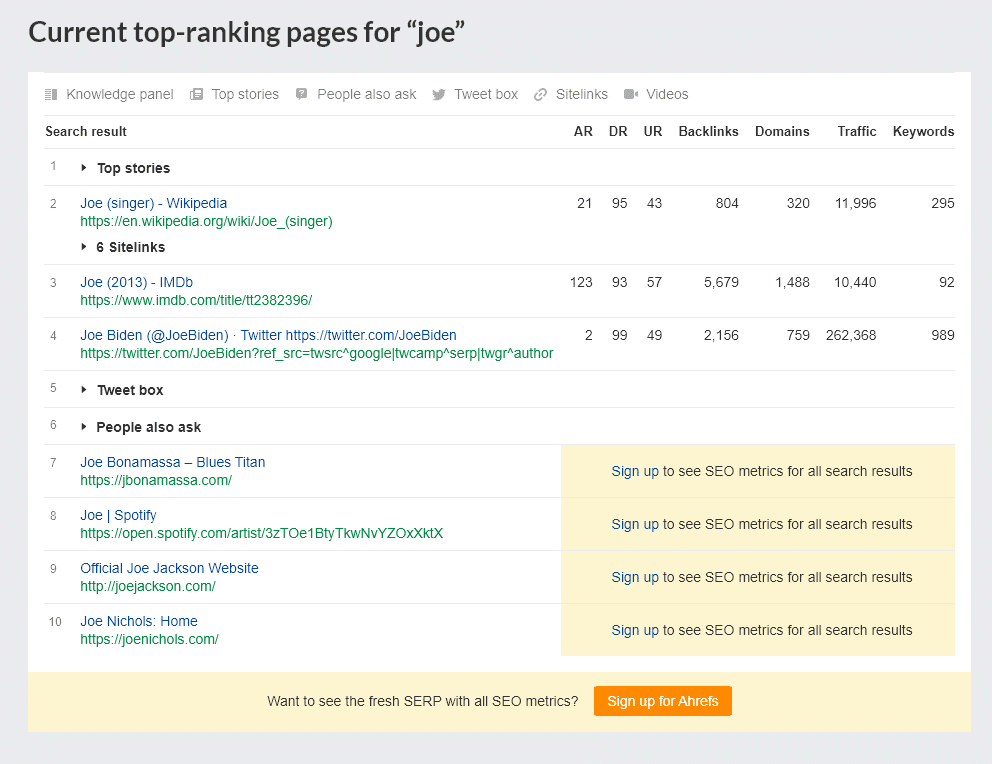This screenshot has height=764, width=992.
Task: Open Joe Biden Twitter result title
Action: pos(268,335)
